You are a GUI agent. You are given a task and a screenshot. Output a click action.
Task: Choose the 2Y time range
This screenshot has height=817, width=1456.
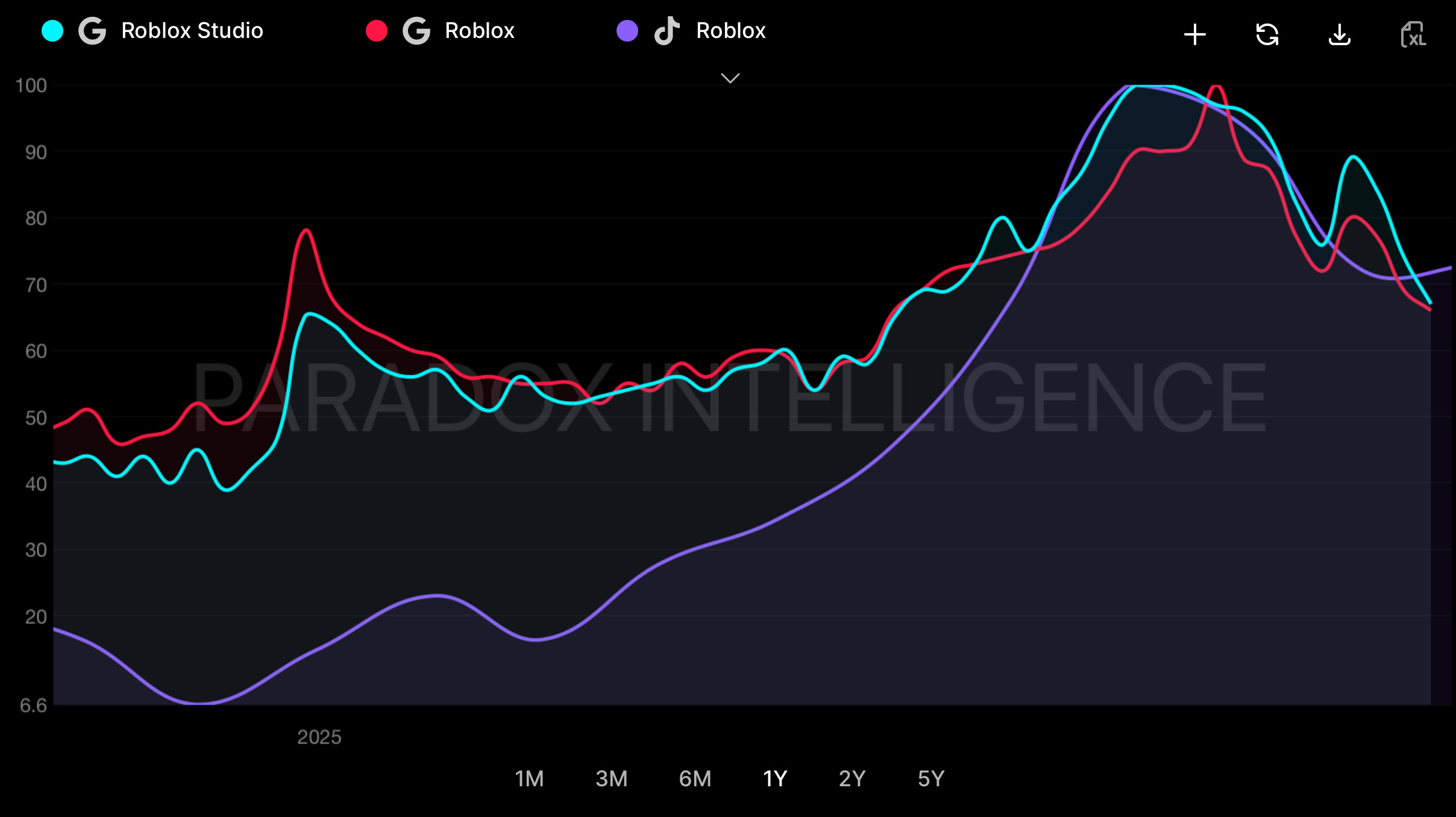[852, 778]
